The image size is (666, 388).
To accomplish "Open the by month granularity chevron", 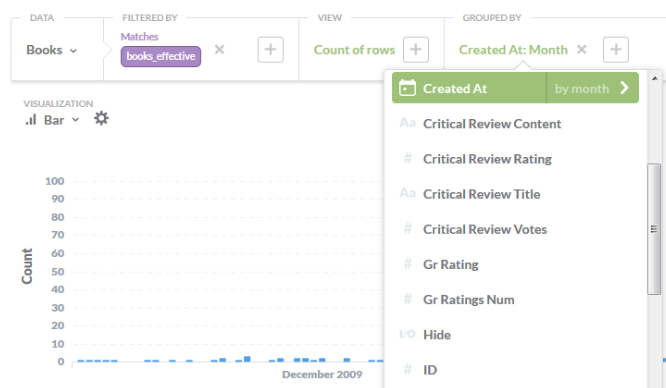I will pyautogui.click(x=624, y=88).
